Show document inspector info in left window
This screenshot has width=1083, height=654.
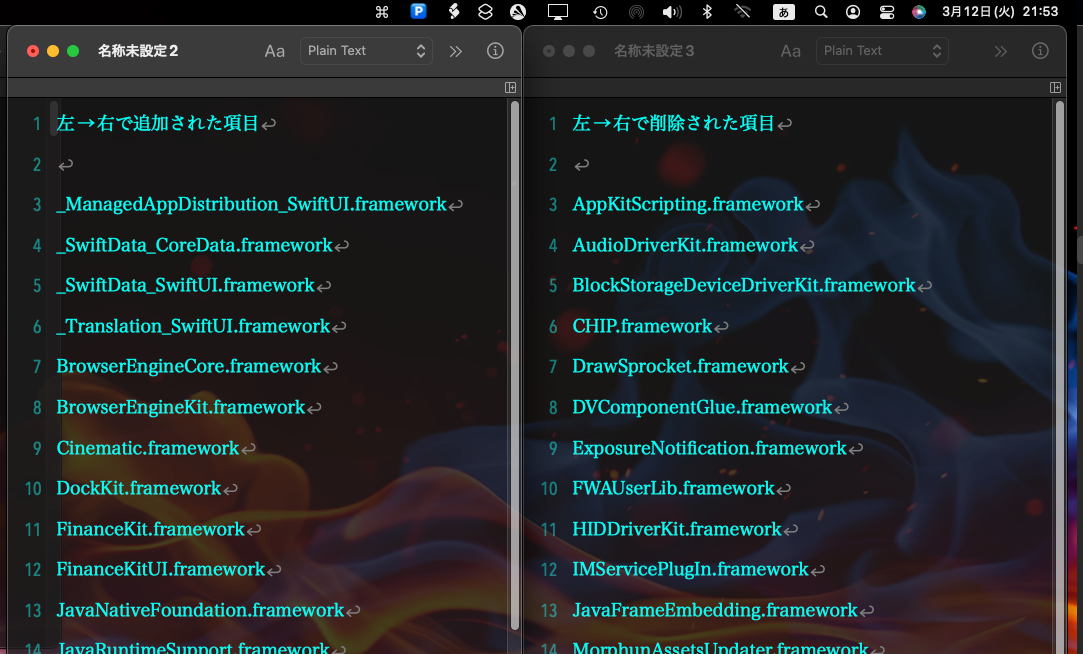[x=495, y=51]
